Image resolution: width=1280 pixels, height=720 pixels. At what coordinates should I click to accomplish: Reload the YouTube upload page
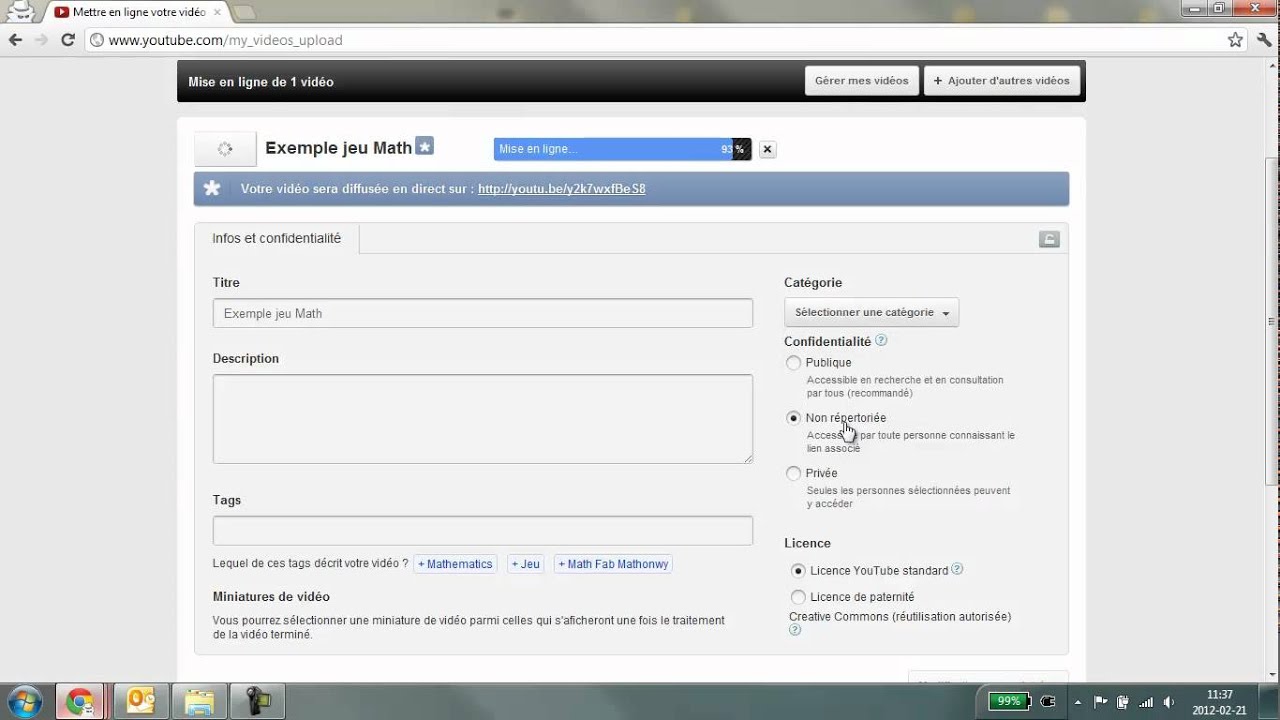tap(68, 40)
